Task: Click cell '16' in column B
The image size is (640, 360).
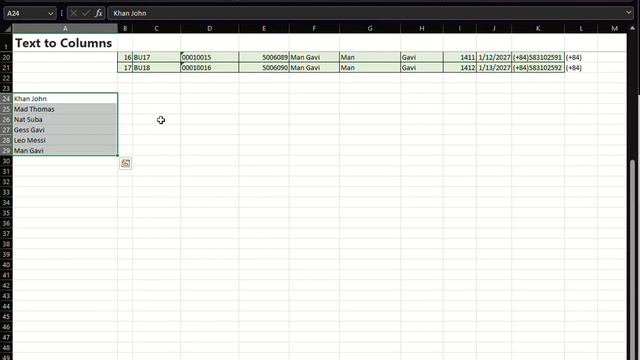Action: click(x=125, y=57)
